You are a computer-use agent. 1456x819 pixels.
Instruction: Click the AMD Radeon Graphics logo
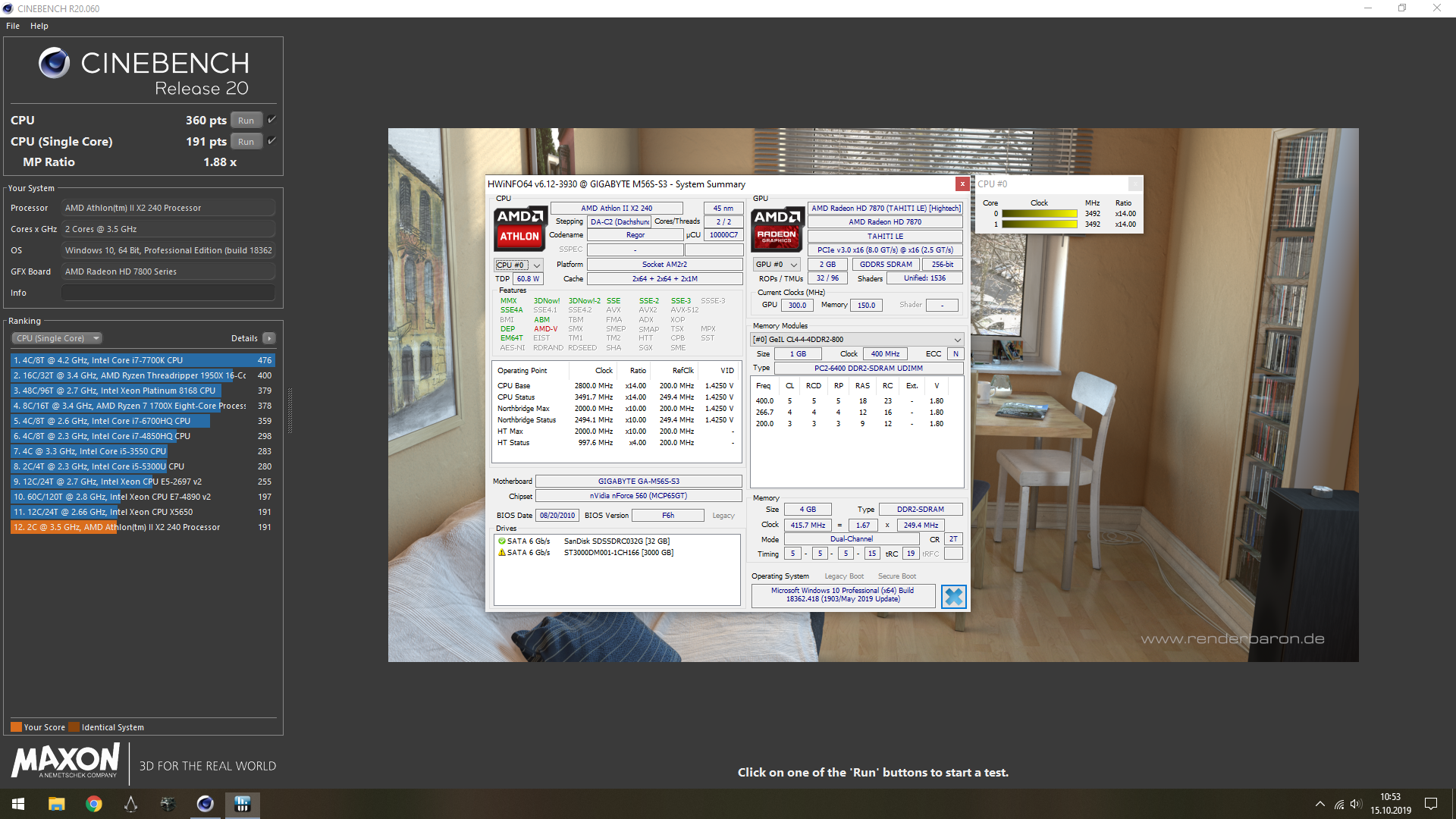tap(777, 228)
